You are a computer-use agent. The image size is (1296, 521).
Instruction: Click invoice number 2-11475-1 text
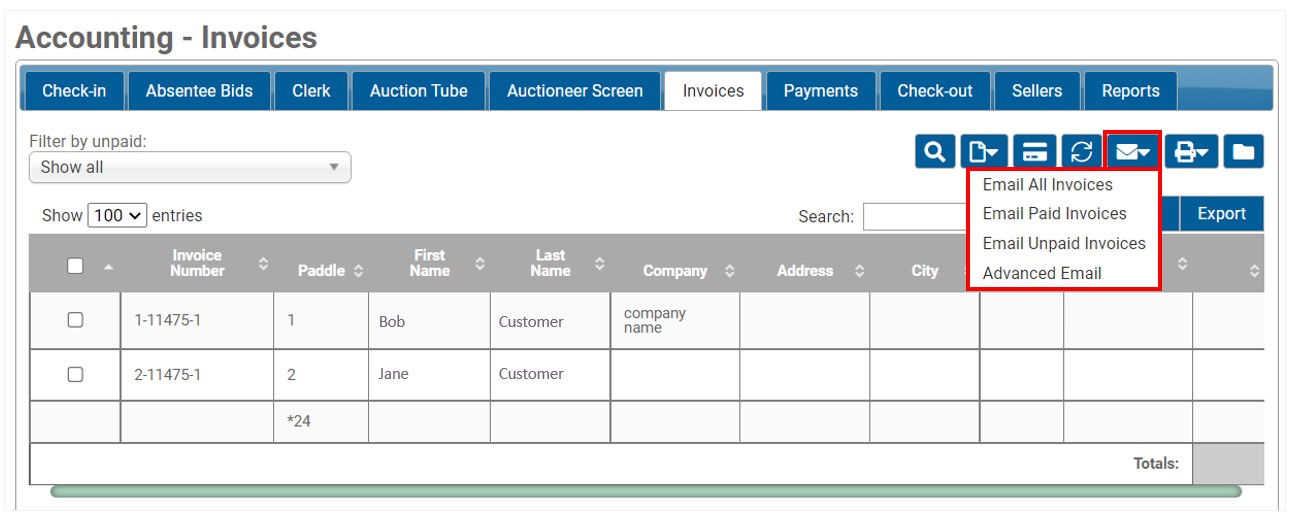click(168, 374)
